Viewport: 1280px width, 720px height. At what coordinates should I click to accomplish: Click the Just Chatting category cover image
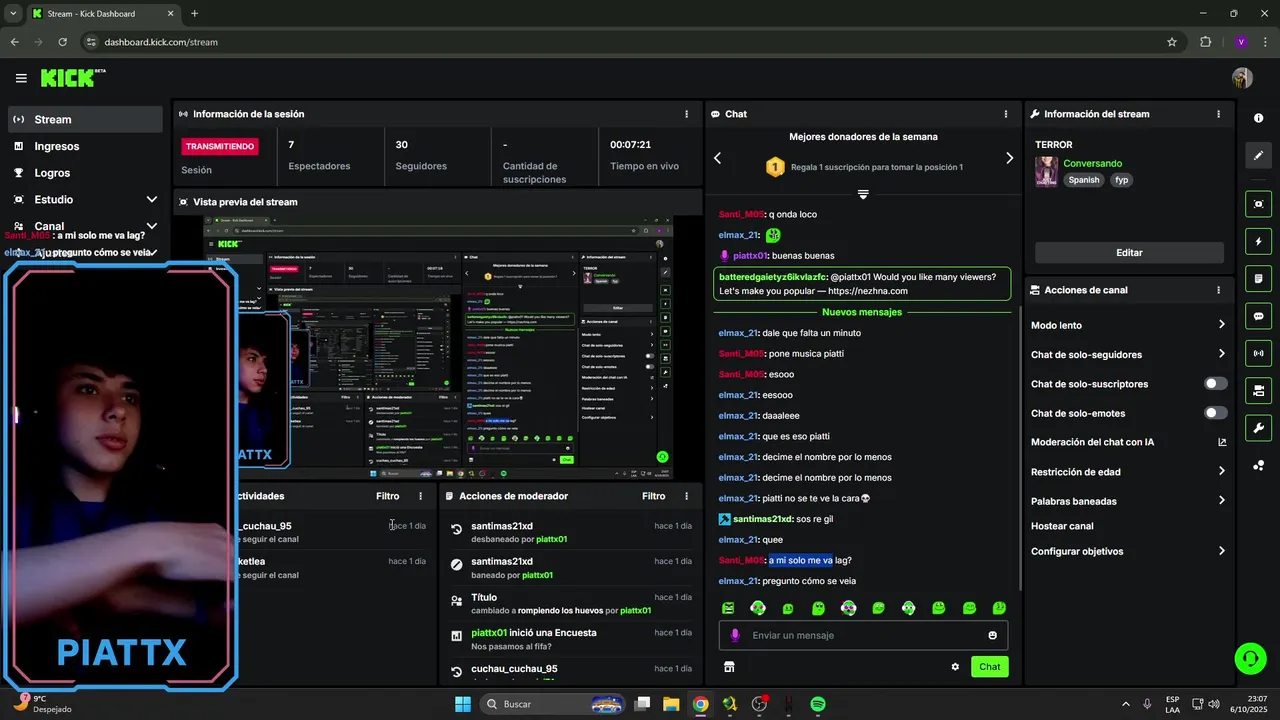click(1046, 171)
